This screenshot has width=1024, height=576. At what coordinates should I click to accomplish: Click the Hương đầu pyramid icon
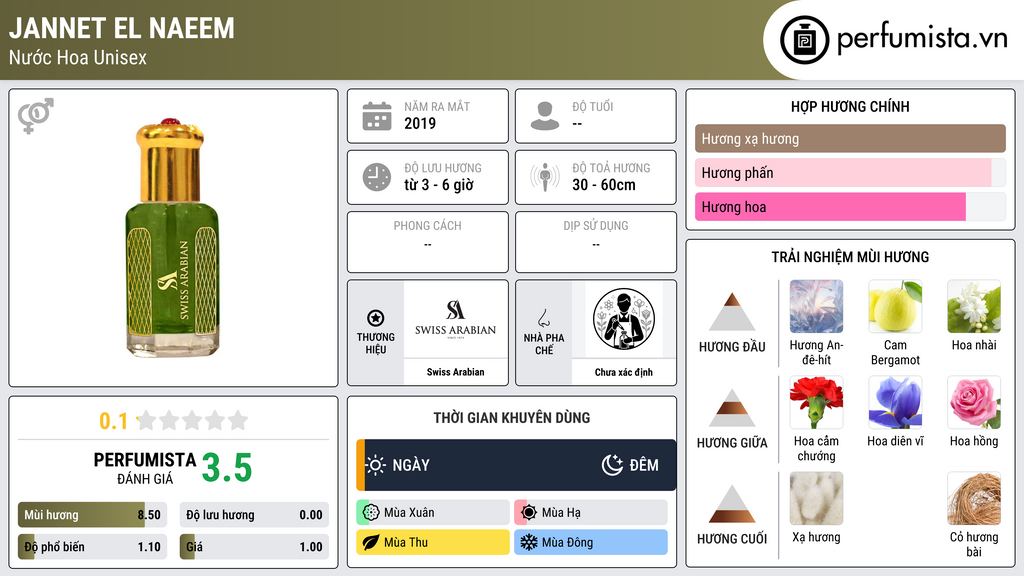point(732,312)
